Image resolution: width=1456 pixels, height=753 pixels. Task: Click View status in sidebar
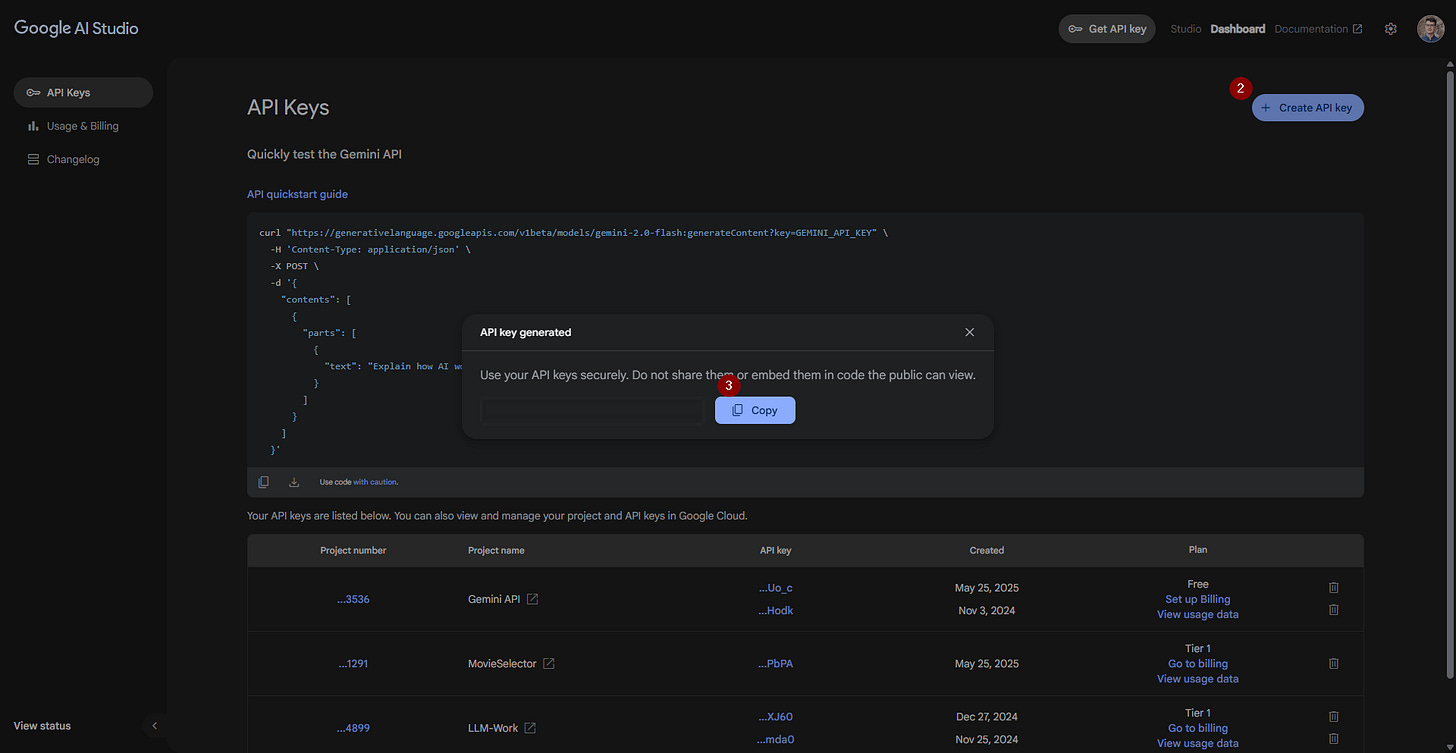42,726
